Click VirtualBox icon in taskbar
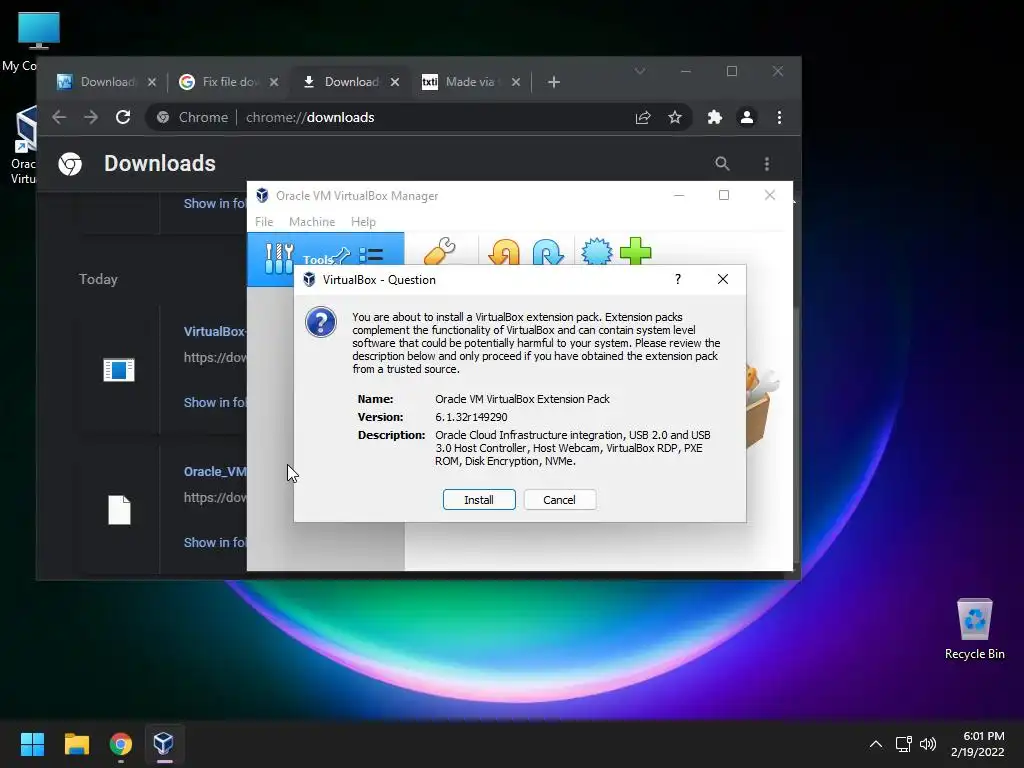Screen dimensions: 1024x768 point(163,744)
